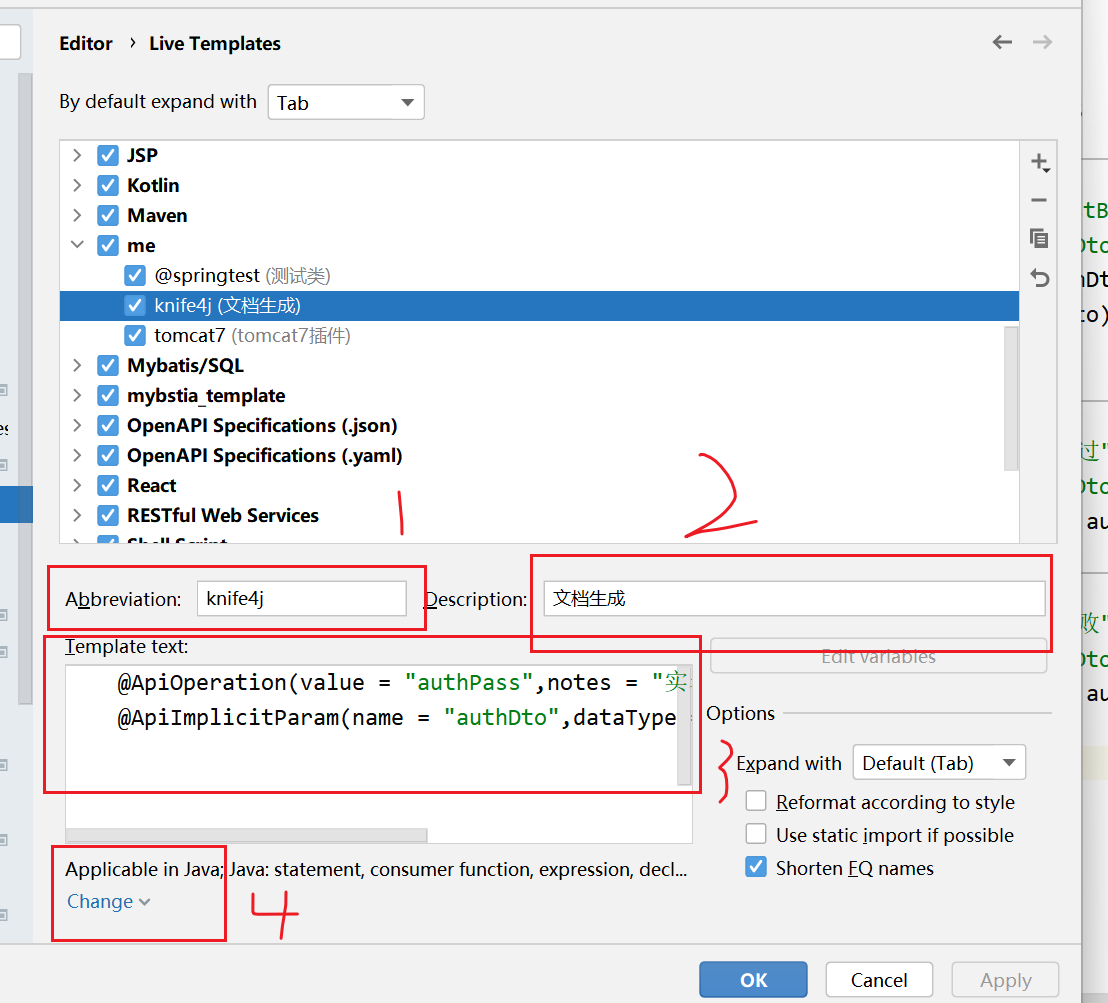Duplicate the selected template with copy icon
This screenshot has width=1108, height=1003.
pos(1039,238)
